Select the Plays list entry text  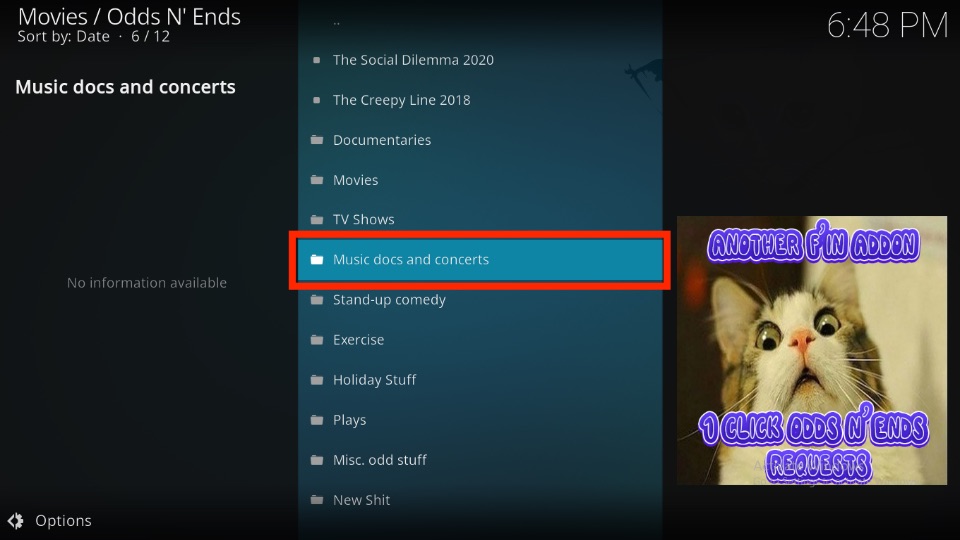(x=350, y=420)
